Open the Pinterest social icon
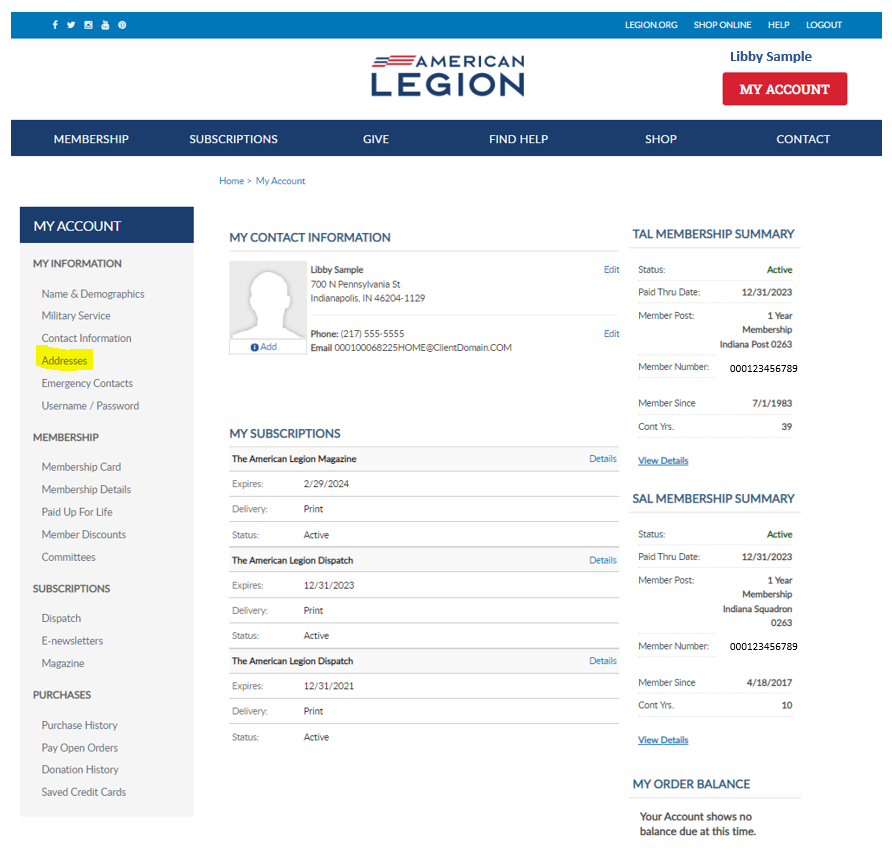 (121, 24)
